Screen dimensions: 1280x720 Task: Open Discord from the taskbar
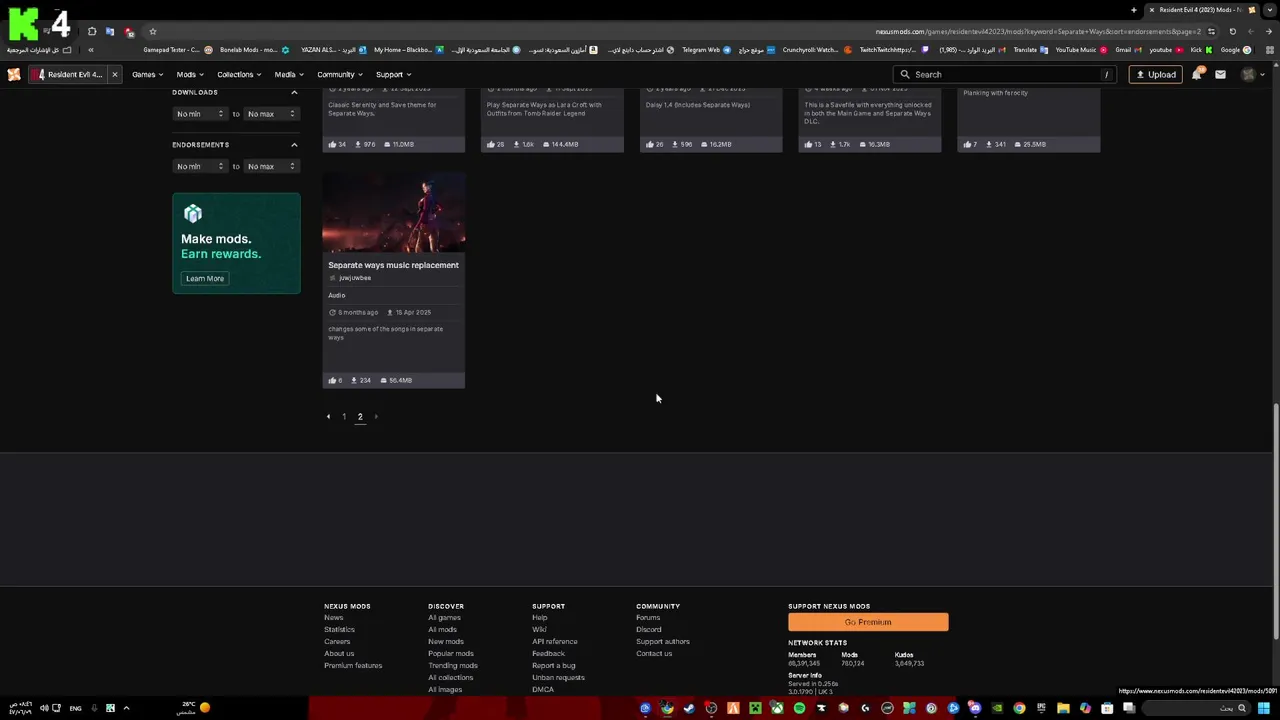pyautogui.click(x=975, y=708)
